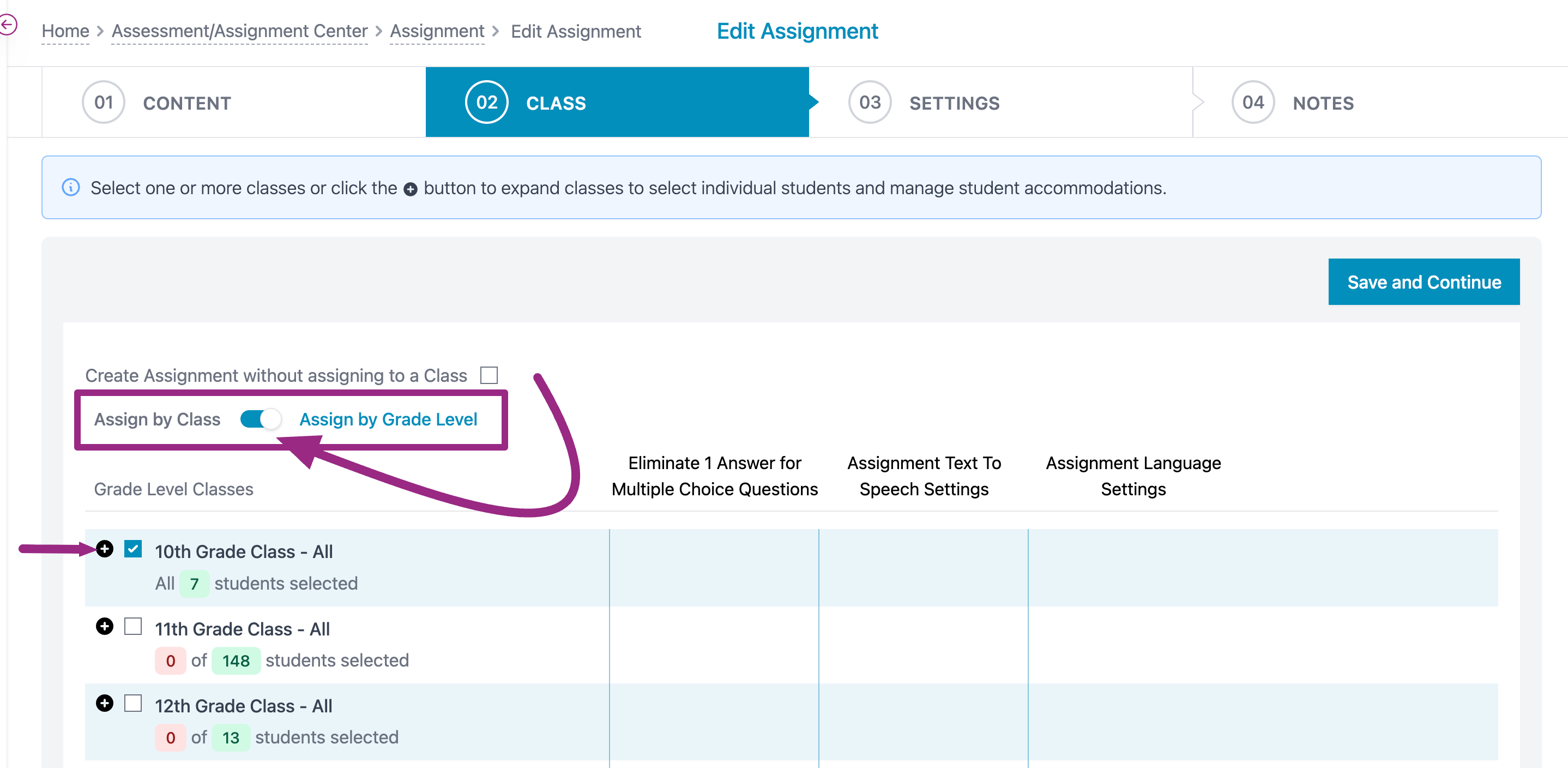Click the info icon in blue banner
This screenshot has height=768, width=1568.
pyautogui.click(x=71, y=188)
